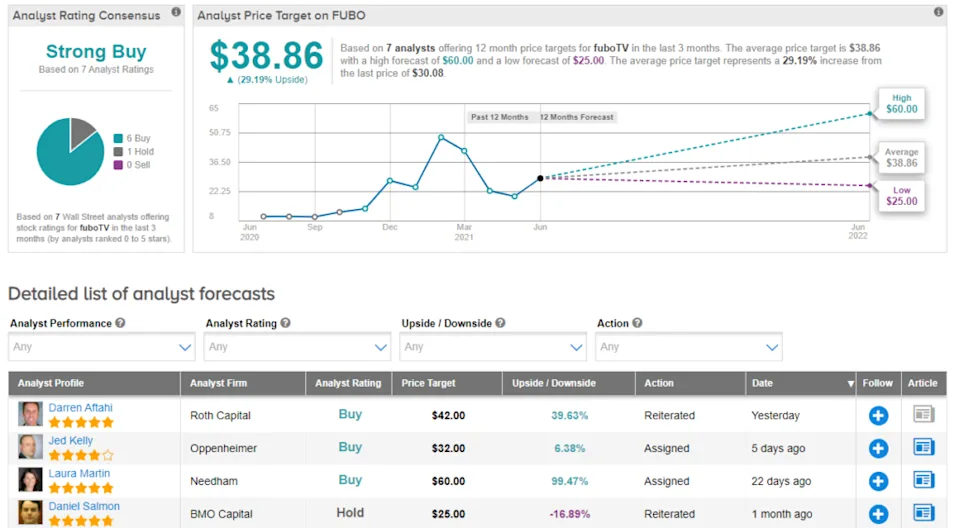Screen dimensions: 959x528
Task: Click Yesterday date cell
Action: (x=776, y=415)
